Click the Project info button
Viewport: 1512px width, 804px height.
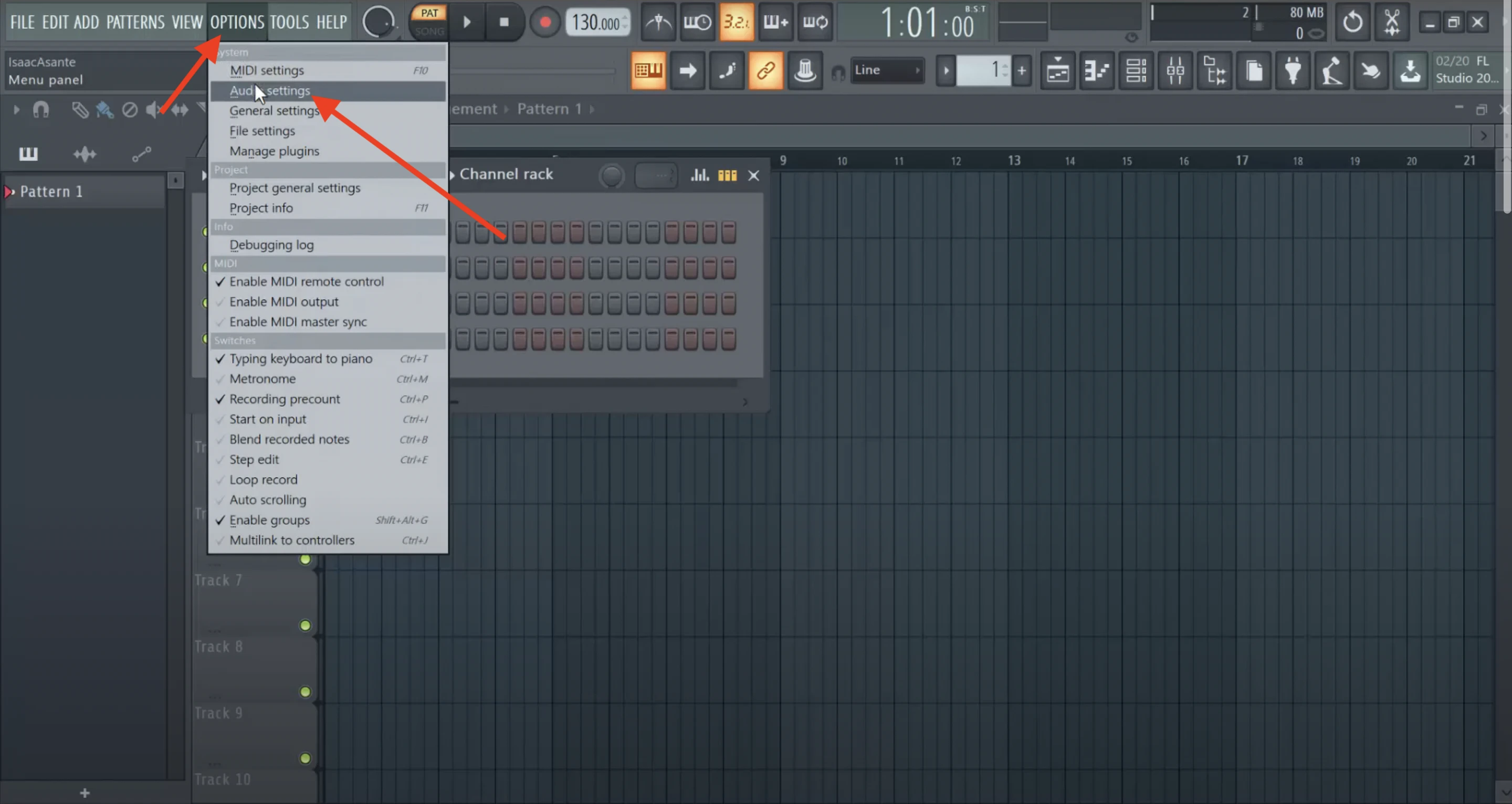(x=261, y=207)
